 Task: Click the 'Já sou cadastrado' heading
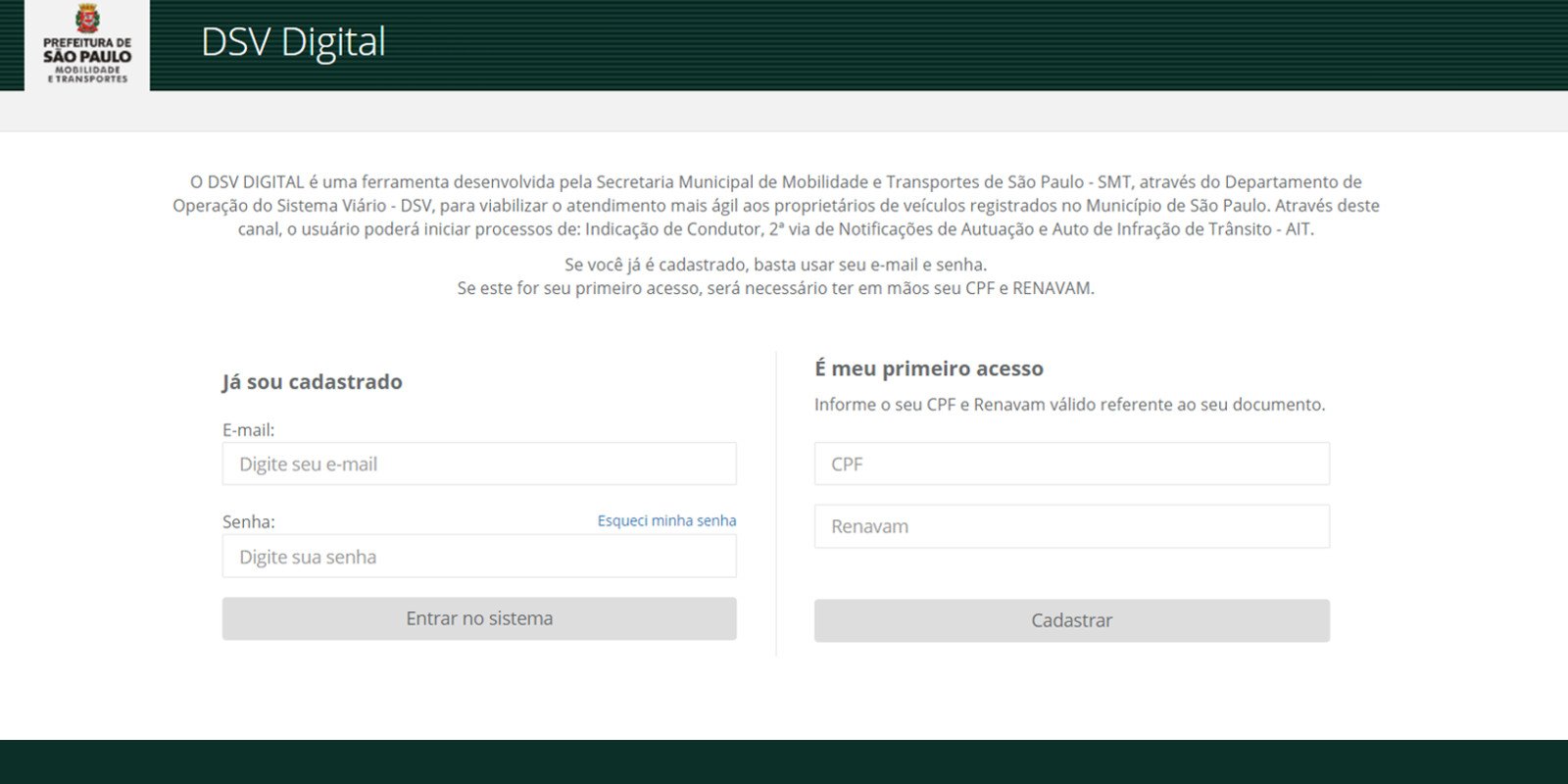[313, 381]
